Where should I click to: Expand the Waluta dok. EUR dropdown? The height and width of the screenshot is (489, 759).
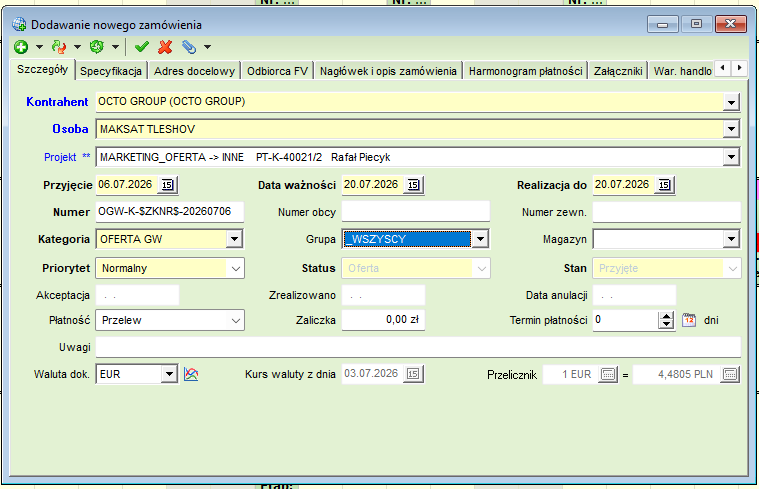[x=169, y=374]
